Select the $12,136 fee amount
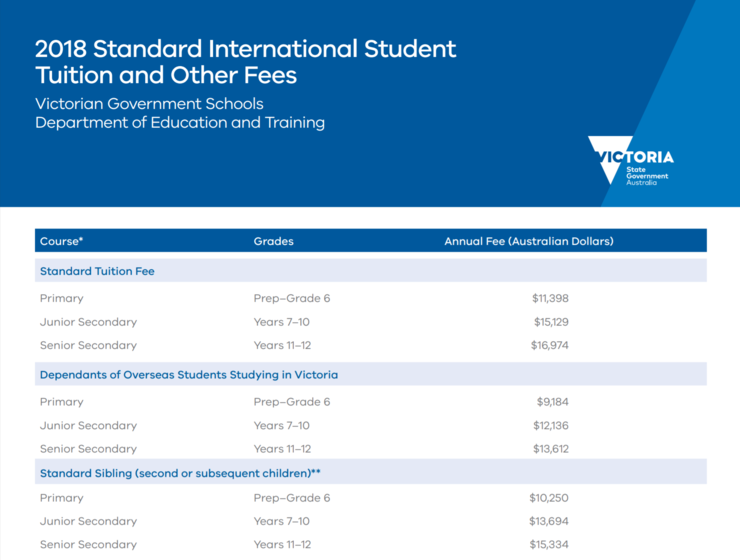The image size is (740, 560). click(x=550, y=425)
